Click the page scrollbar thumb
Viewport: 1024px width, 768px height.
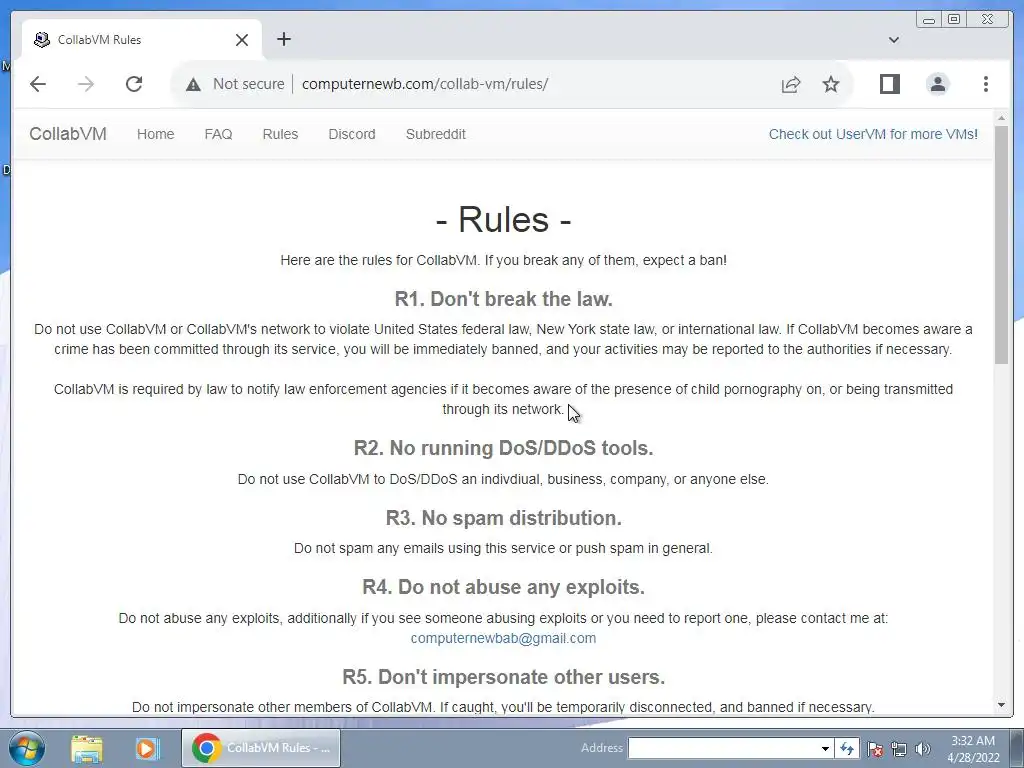(1001, 245)
